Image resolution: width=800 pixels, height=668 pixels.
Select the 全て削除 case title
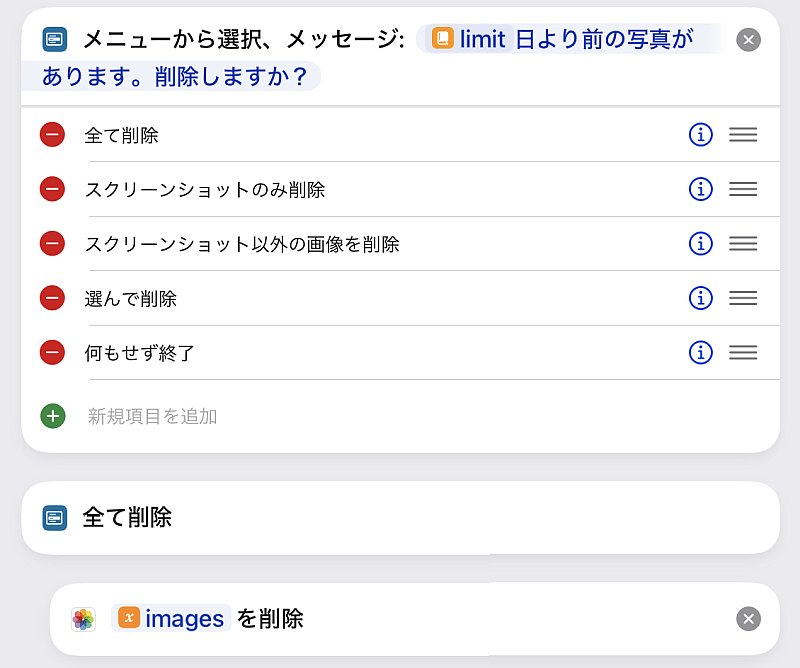point(127,517)
